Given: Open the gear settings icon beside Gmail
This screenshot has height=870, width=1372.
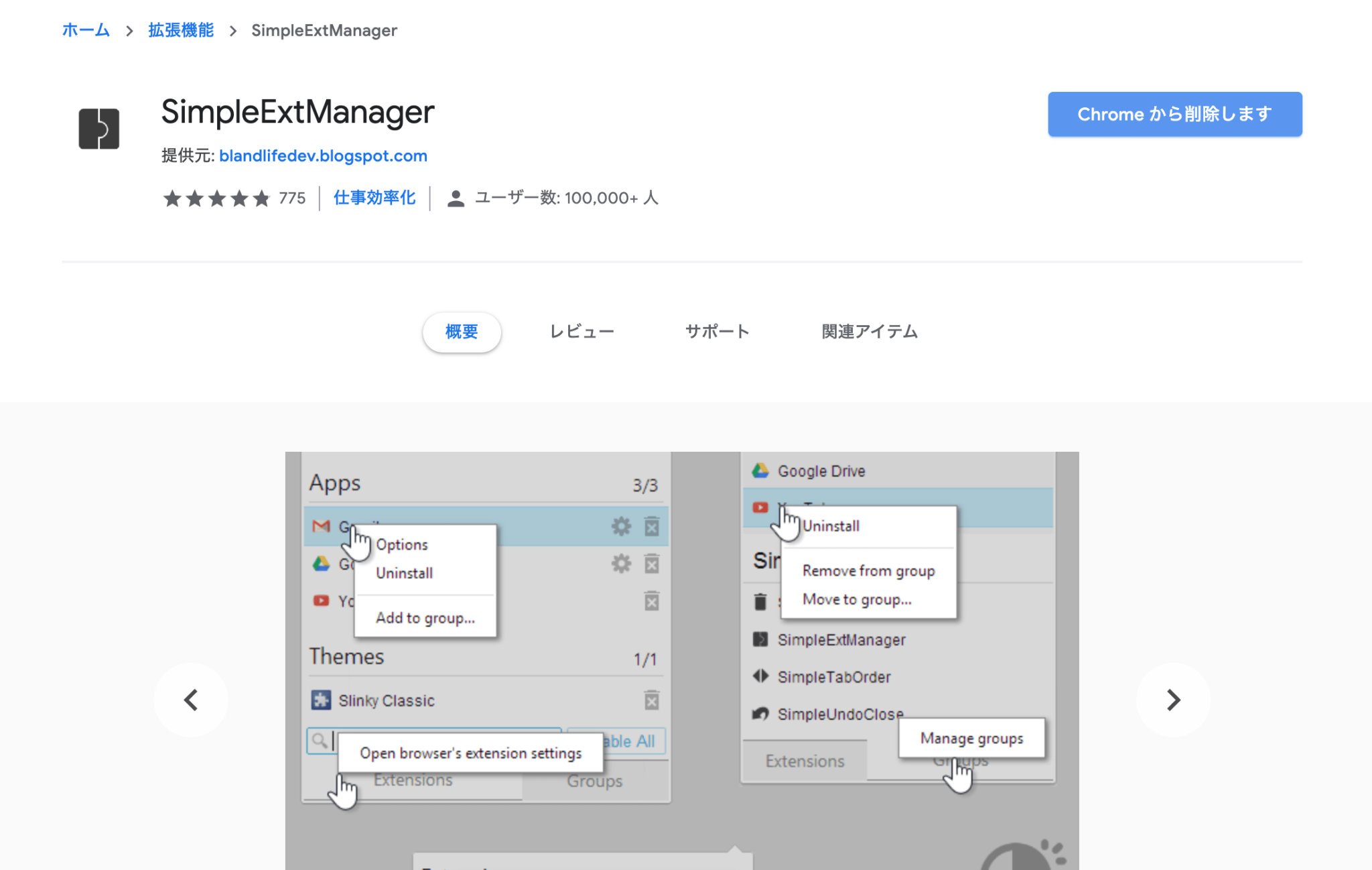Looking at the screenshot, I should pos(620,526).
